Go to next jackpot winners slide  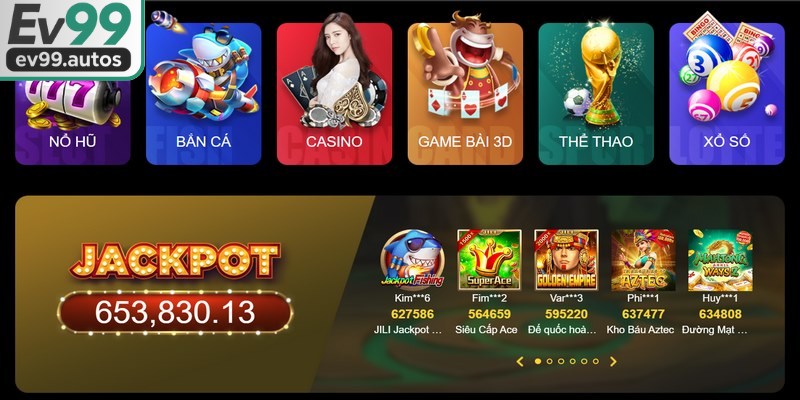point(613,361)
